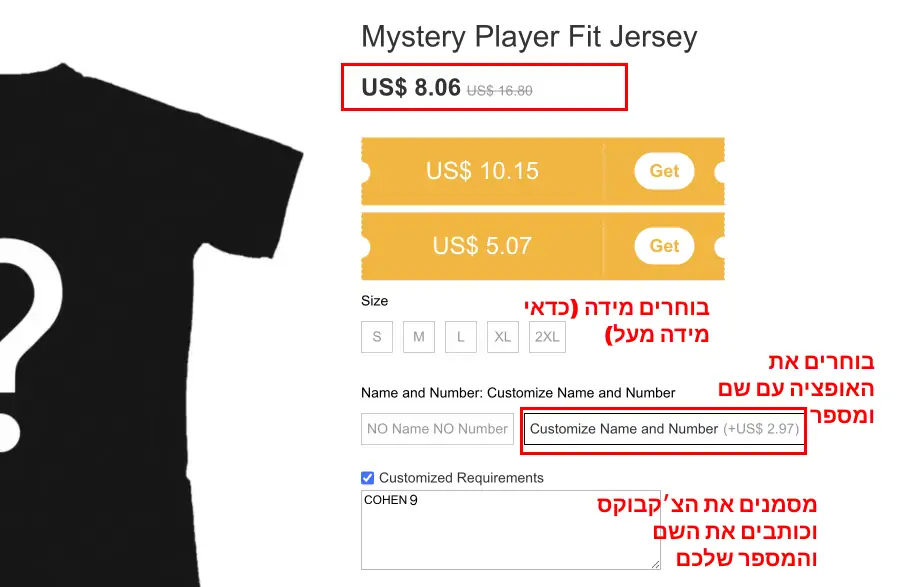Claim the US$ 5.07 coupon with Get
903x587 pixels.
click(x=664, y=246)
